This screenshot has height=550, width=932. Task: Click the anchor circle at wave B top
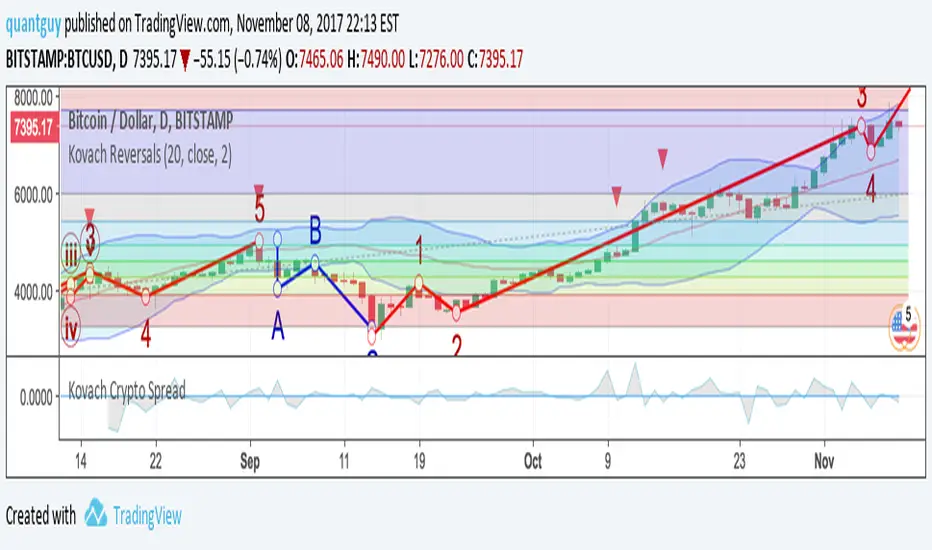315,262
